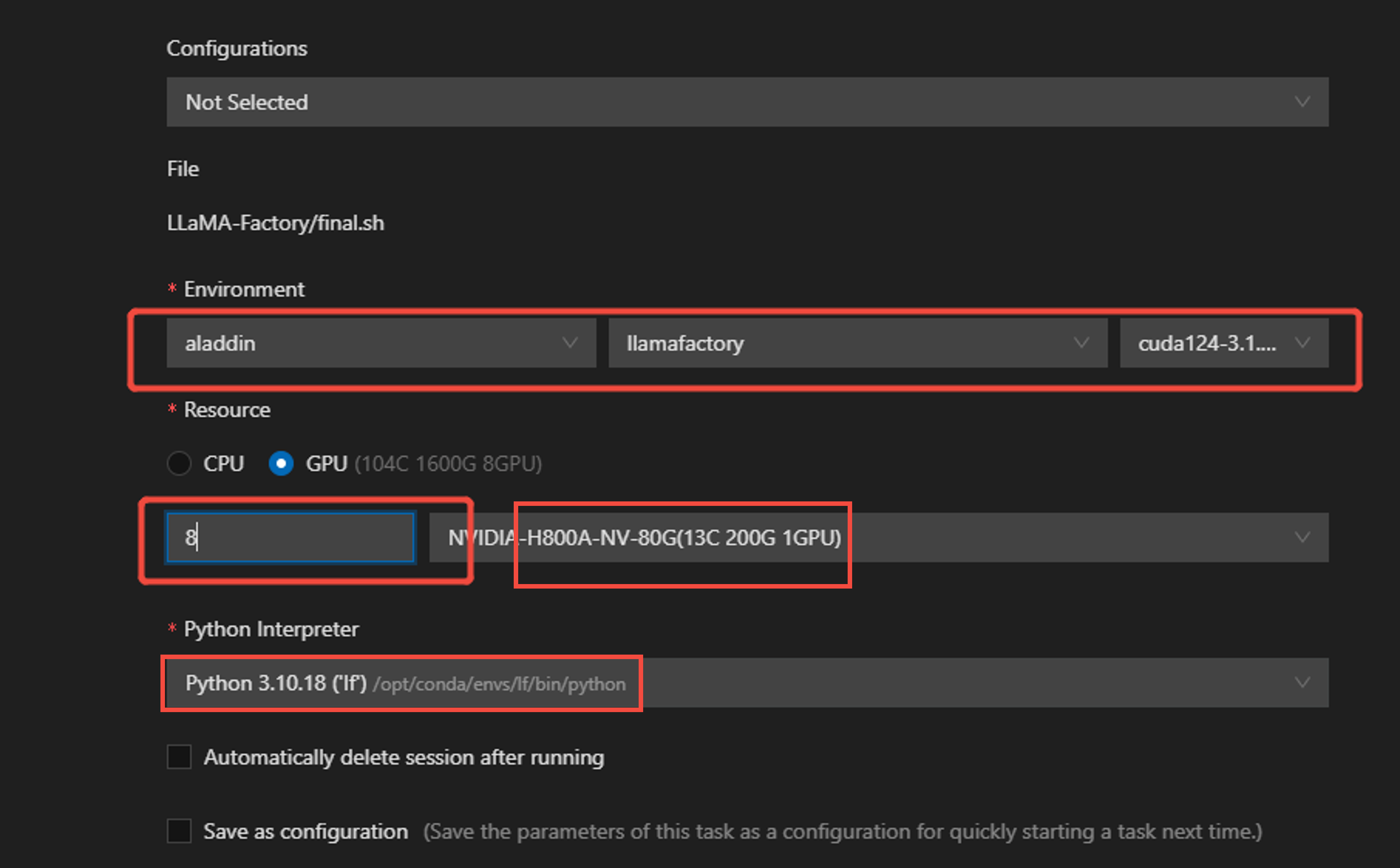The width and height of the screenshot is (1400, 868).
Task: Click chevron arrow of NVIDIA GPU dropdown
Action: (x=1302, y=537)
